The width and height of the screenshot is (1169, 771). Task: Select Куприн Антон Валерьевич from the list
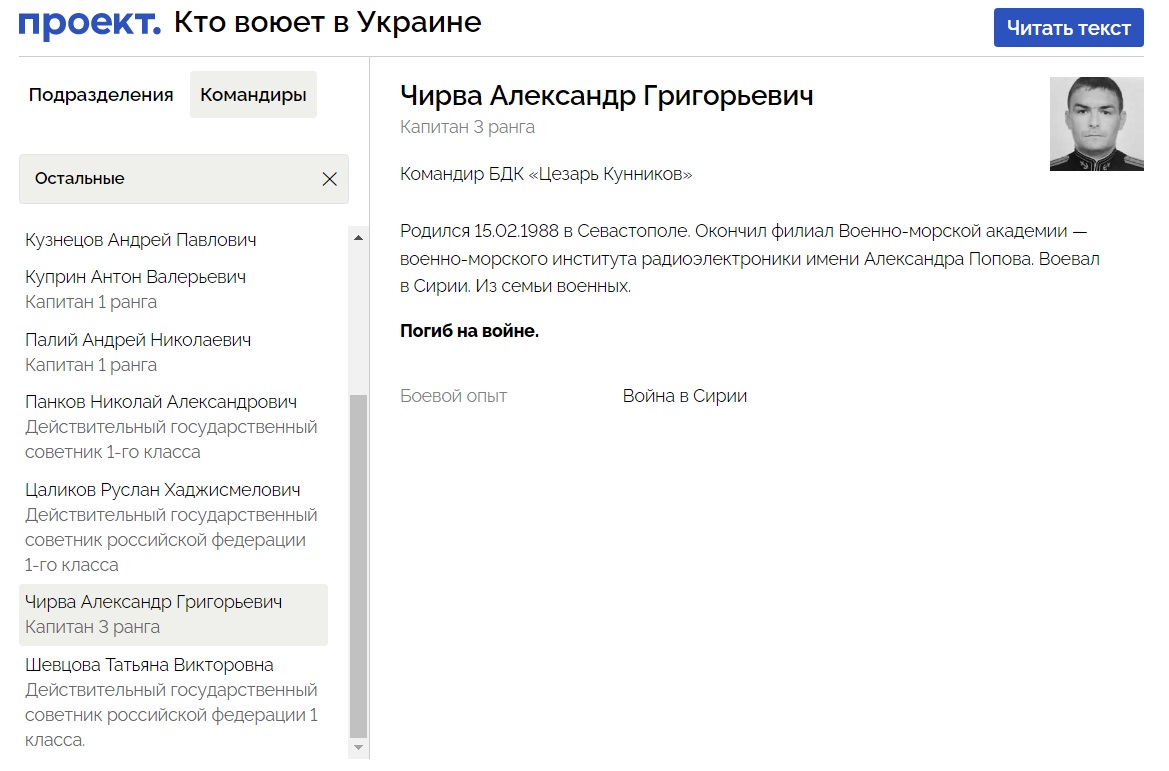(140, 277)
